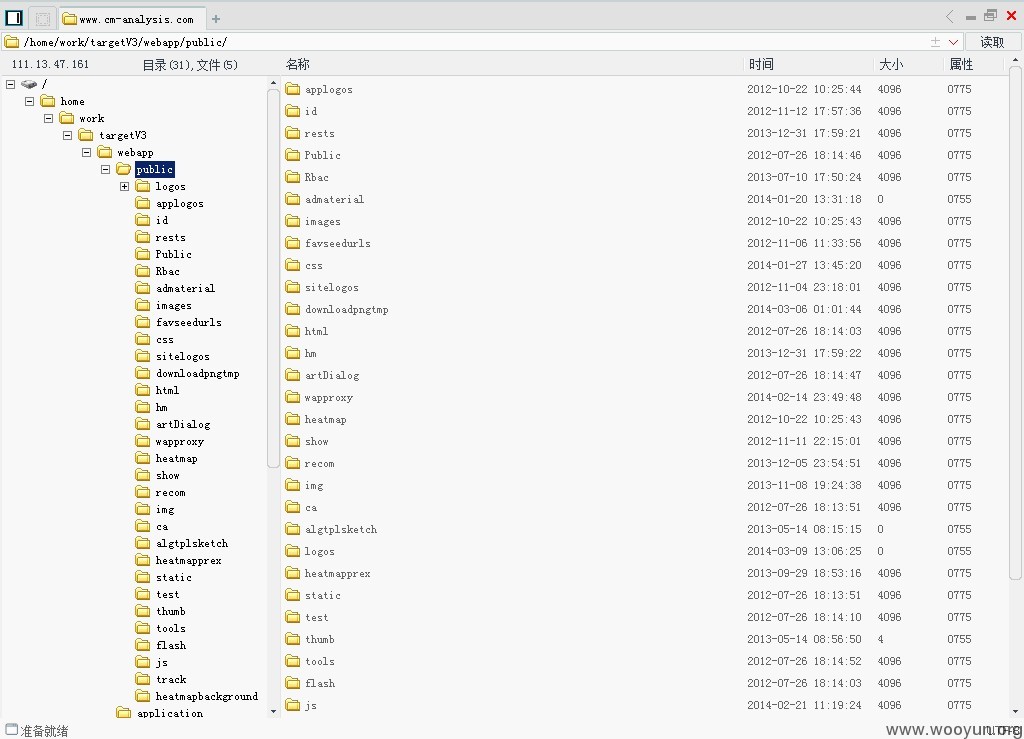Viewport: 1024px width, 739px height.
Task: Click show folder icon in file list
Action: 293,441
